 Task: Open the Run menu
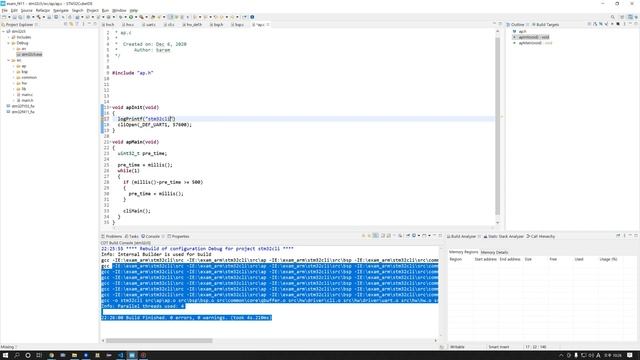tap(105, 10)
